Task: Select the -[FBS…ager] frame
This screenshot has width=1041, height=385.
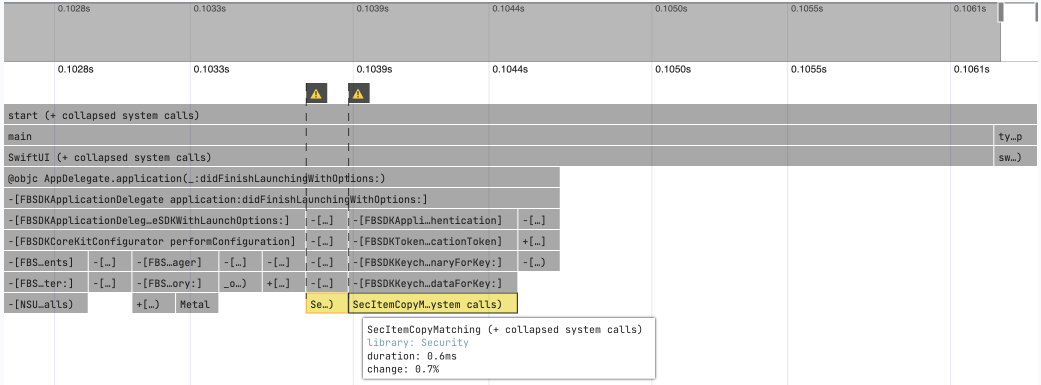Action: click(175, 262)
